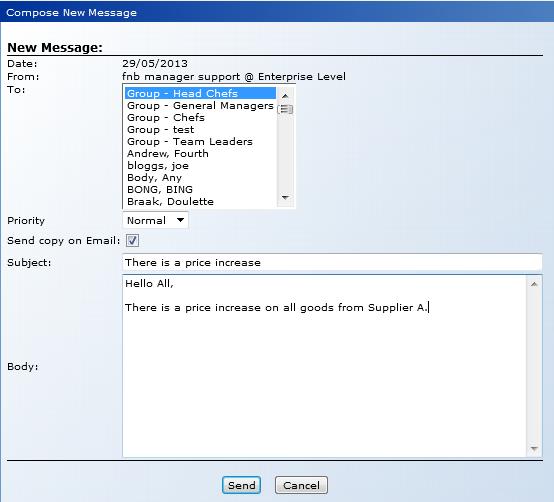Click the recipient list scrollbar thumb
The height and width of the screenshot is (502, 554).
point(285,110)
